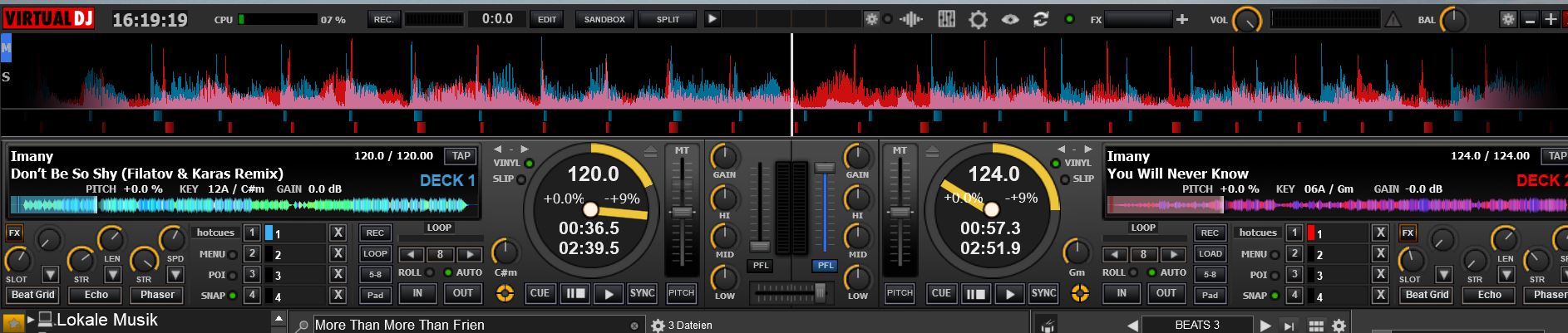Enable ROLL on Deck 1 loop
Image resolution: width=1568 pixels, height=333 pixels.
click(x=430, y=272)
